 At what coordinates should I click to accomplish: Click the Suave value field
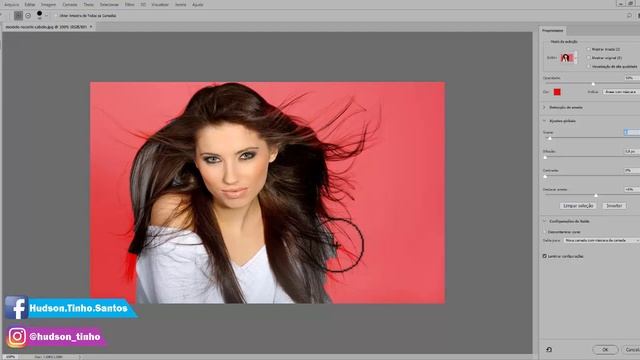(631, 132)
